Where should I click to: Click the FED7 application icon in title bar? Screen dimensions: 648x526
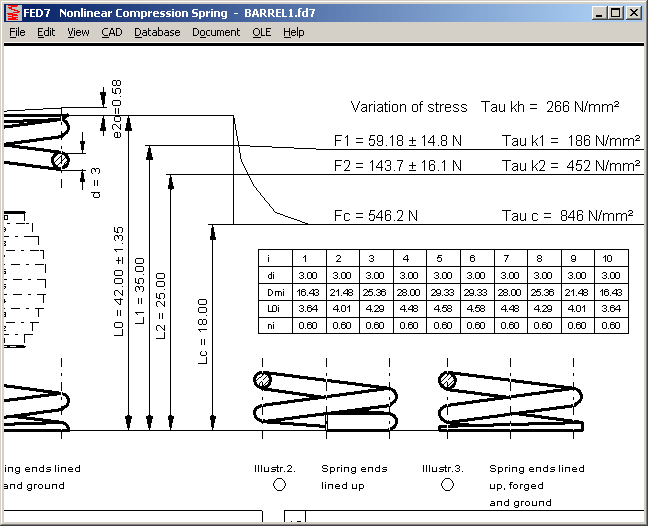[x=13, y=13]
